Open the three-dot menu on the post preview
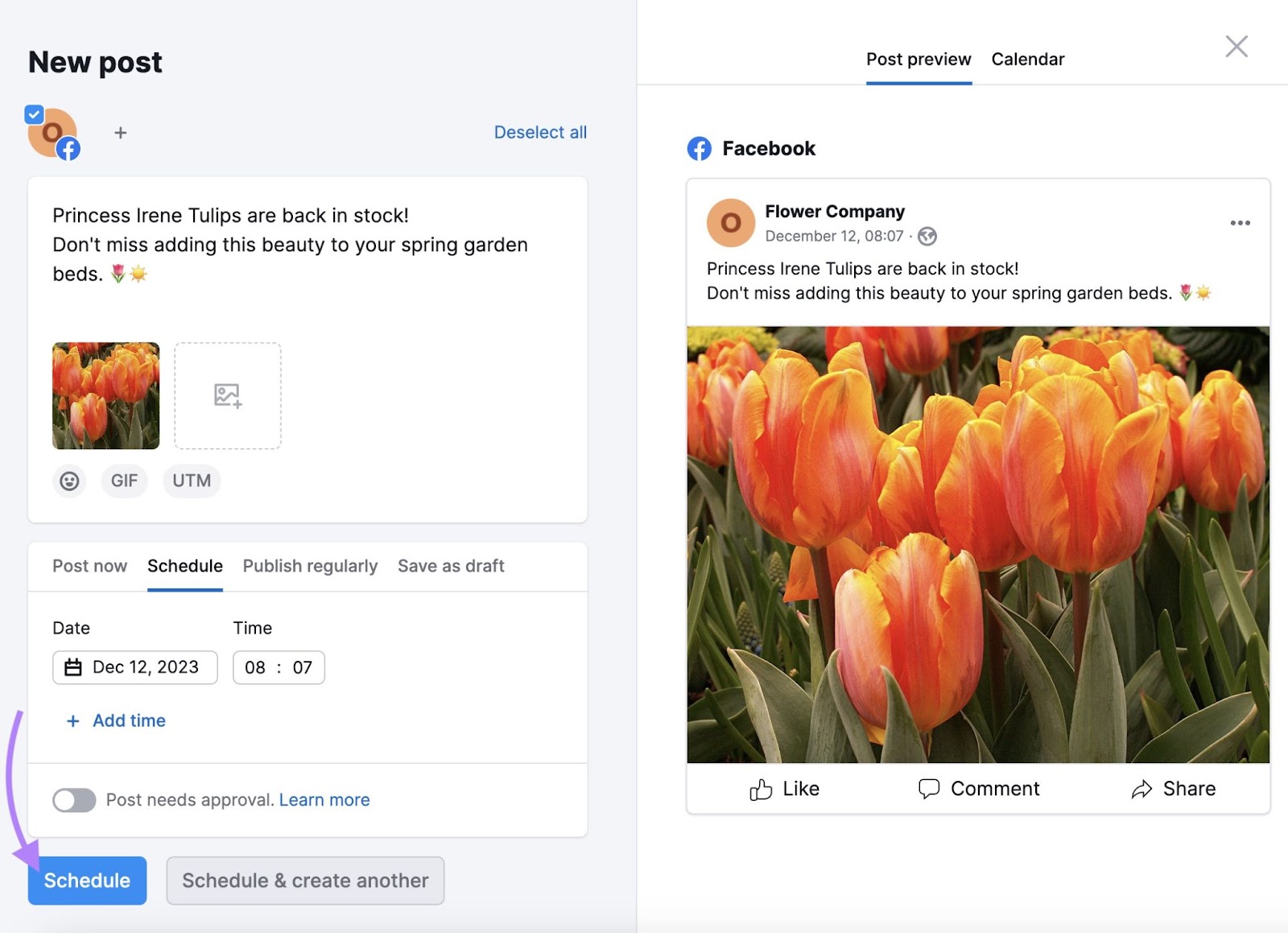 point(1240,223)
